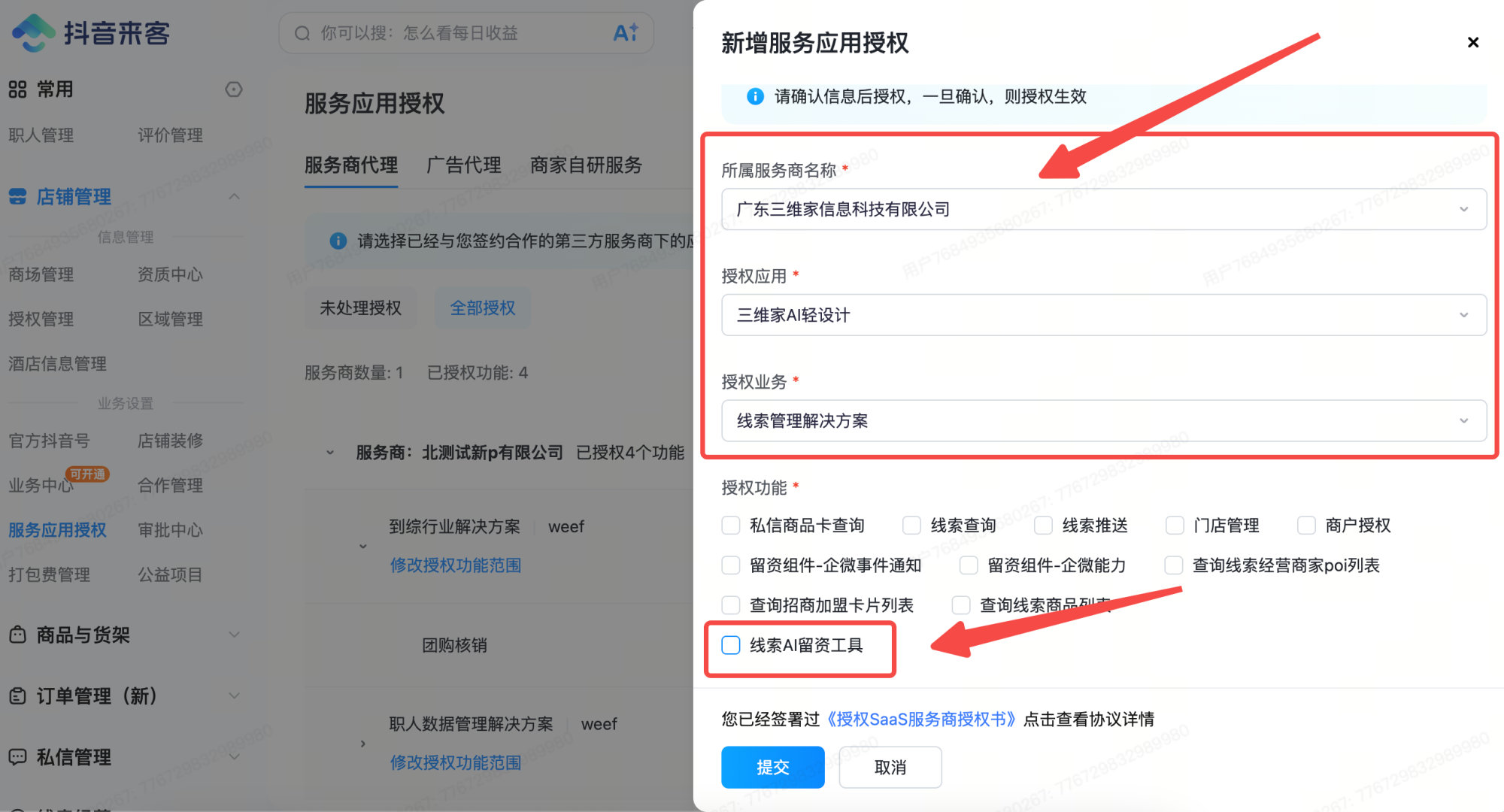Expand the 订单管理（新） sidebar section
Screen dimensions: 1504x812
point(234,695)
